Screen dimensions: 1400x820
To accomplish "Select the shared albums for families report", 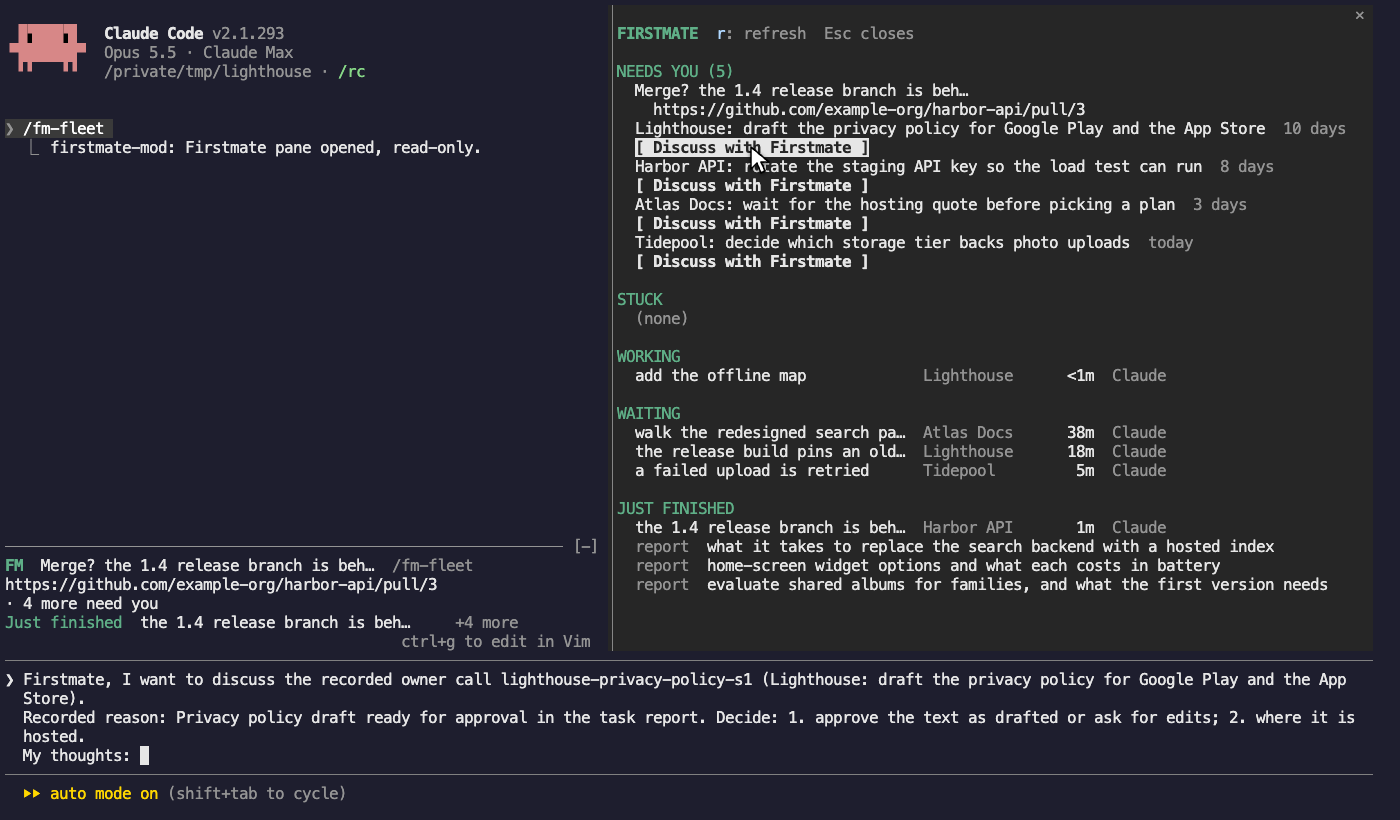I will tap(982, 584).
